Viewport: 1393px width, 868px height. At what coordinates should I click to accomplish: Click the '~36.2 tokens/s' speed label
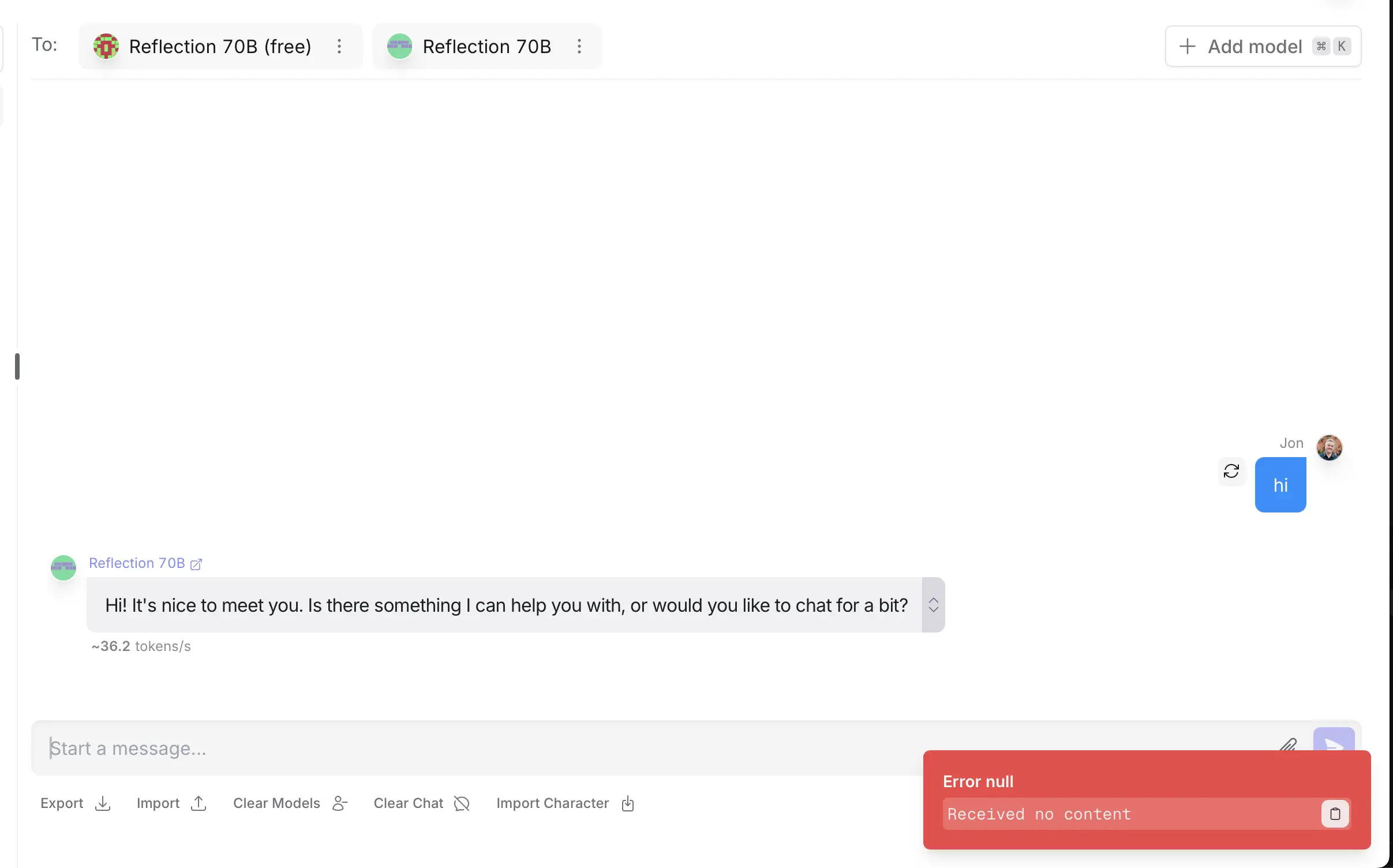[141, 646]
